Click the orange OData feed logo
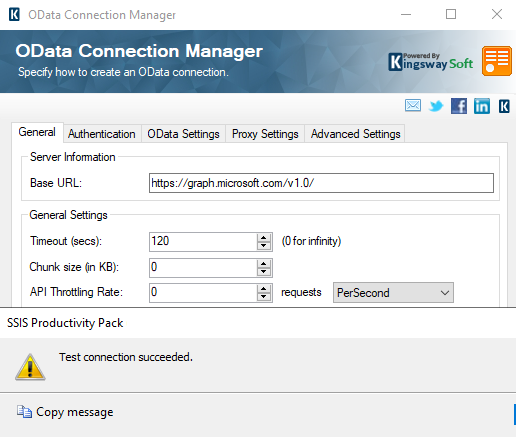This screenshot has height=437, width=516. 497,61
